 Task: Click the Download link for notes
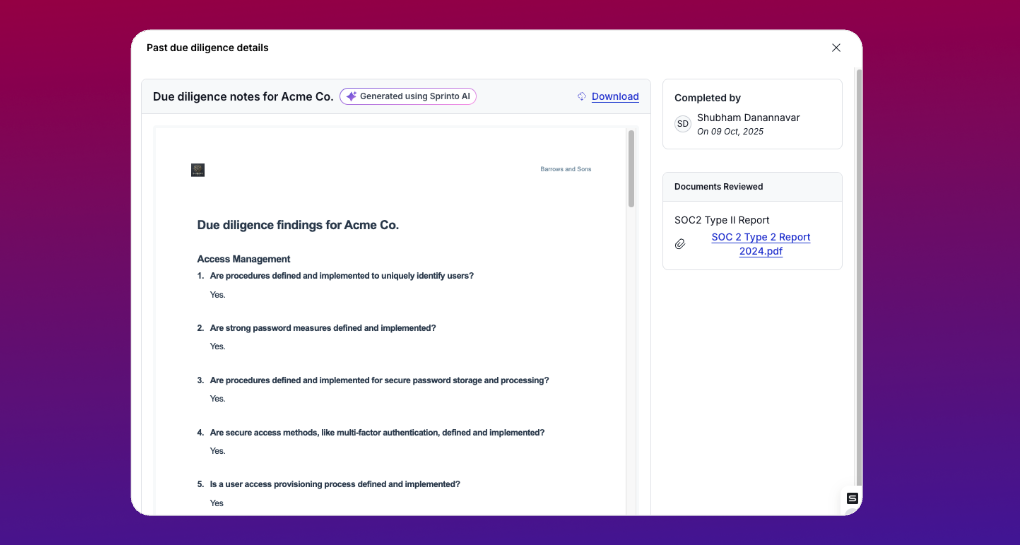click(x=615, y=97)
